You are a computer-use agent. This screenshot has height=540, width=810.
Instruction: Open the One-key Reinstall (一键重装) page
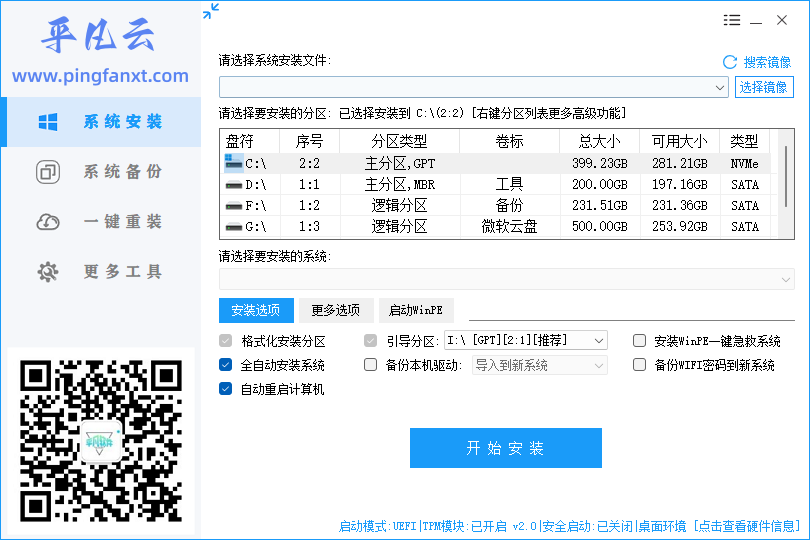(x=101, y=222)
